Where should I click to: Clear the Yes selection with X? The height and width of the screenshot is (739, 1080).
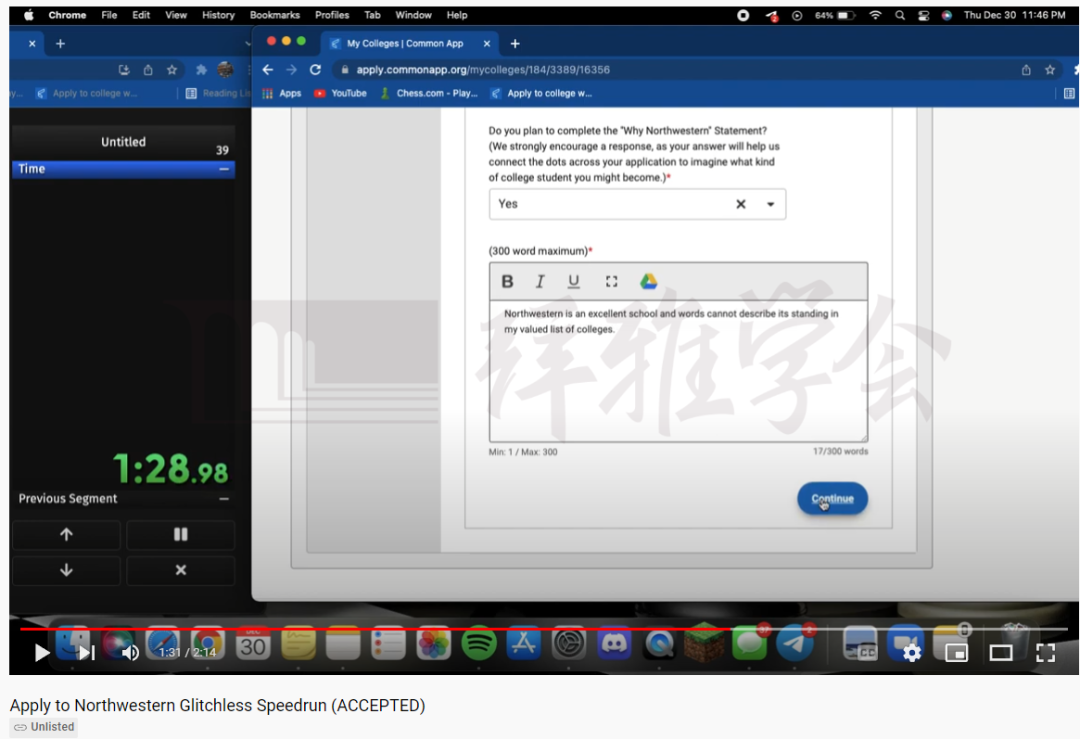click(x=740, y=204)
